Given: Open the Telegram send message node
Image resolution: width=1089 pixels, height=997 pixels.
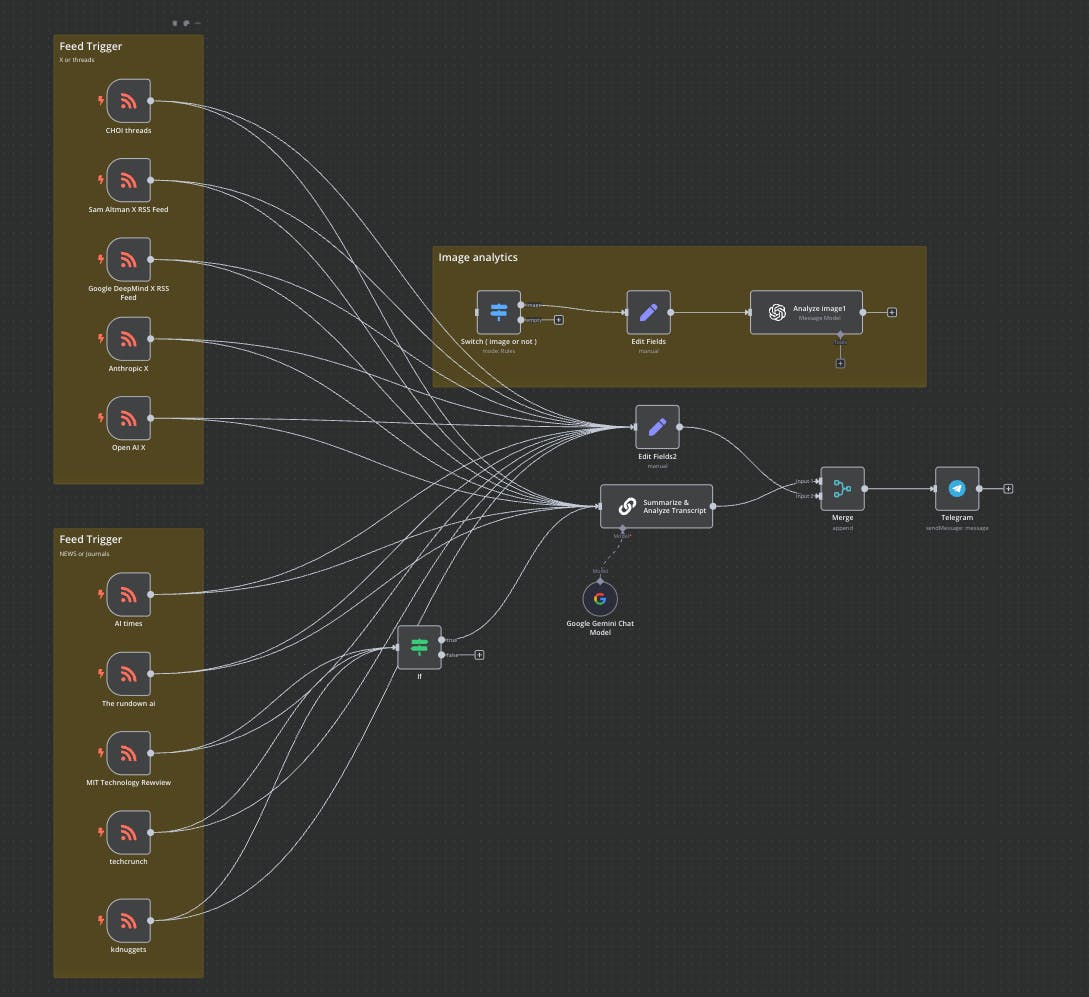Looking at the screenshot, I should [957, 489].
